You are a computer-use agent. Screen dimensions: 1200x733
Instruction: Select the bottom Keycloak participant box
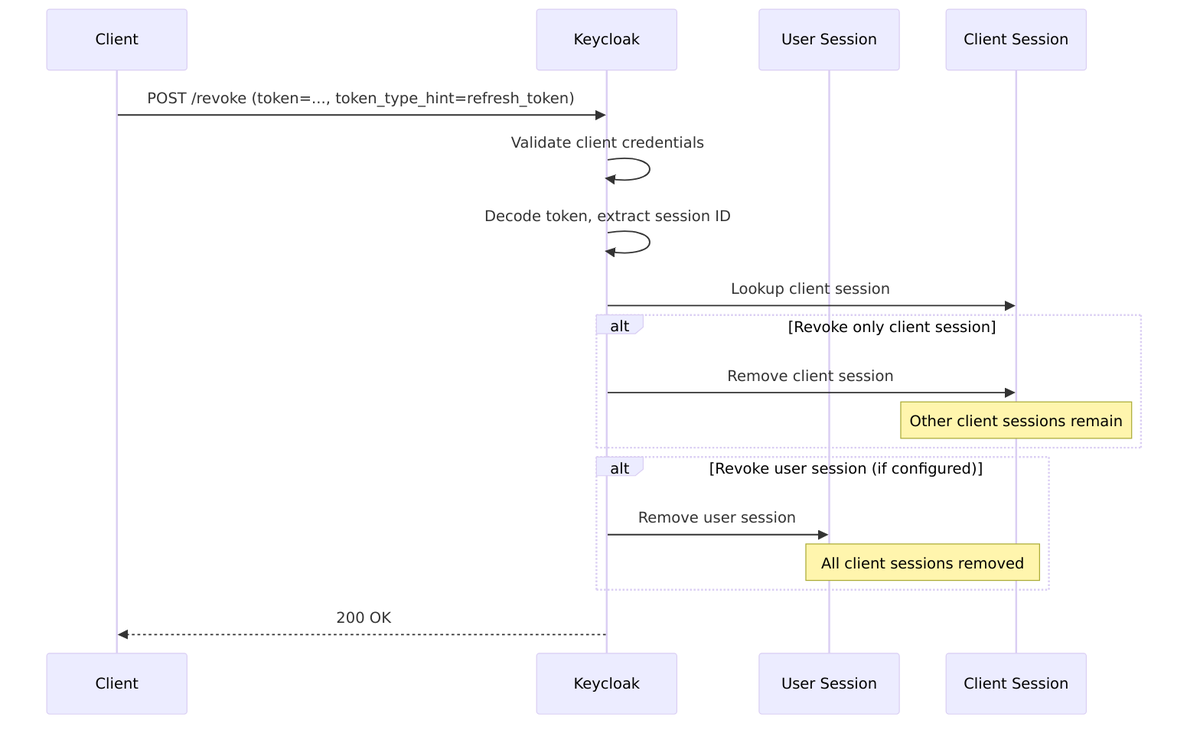(x=606, y=683)
